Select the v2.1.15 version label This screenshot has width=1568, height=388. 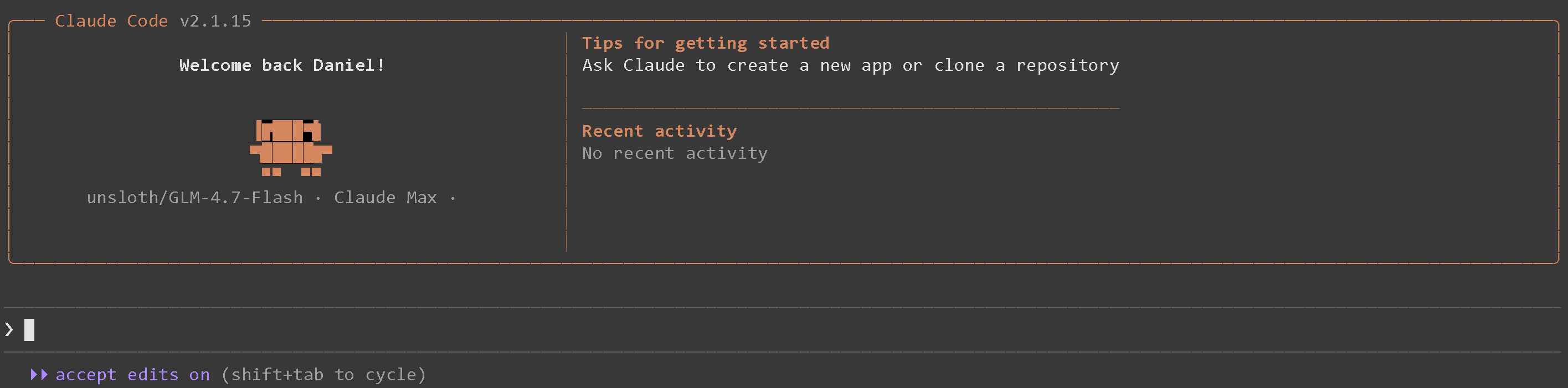pyautogui.click(x=215, y=21)
